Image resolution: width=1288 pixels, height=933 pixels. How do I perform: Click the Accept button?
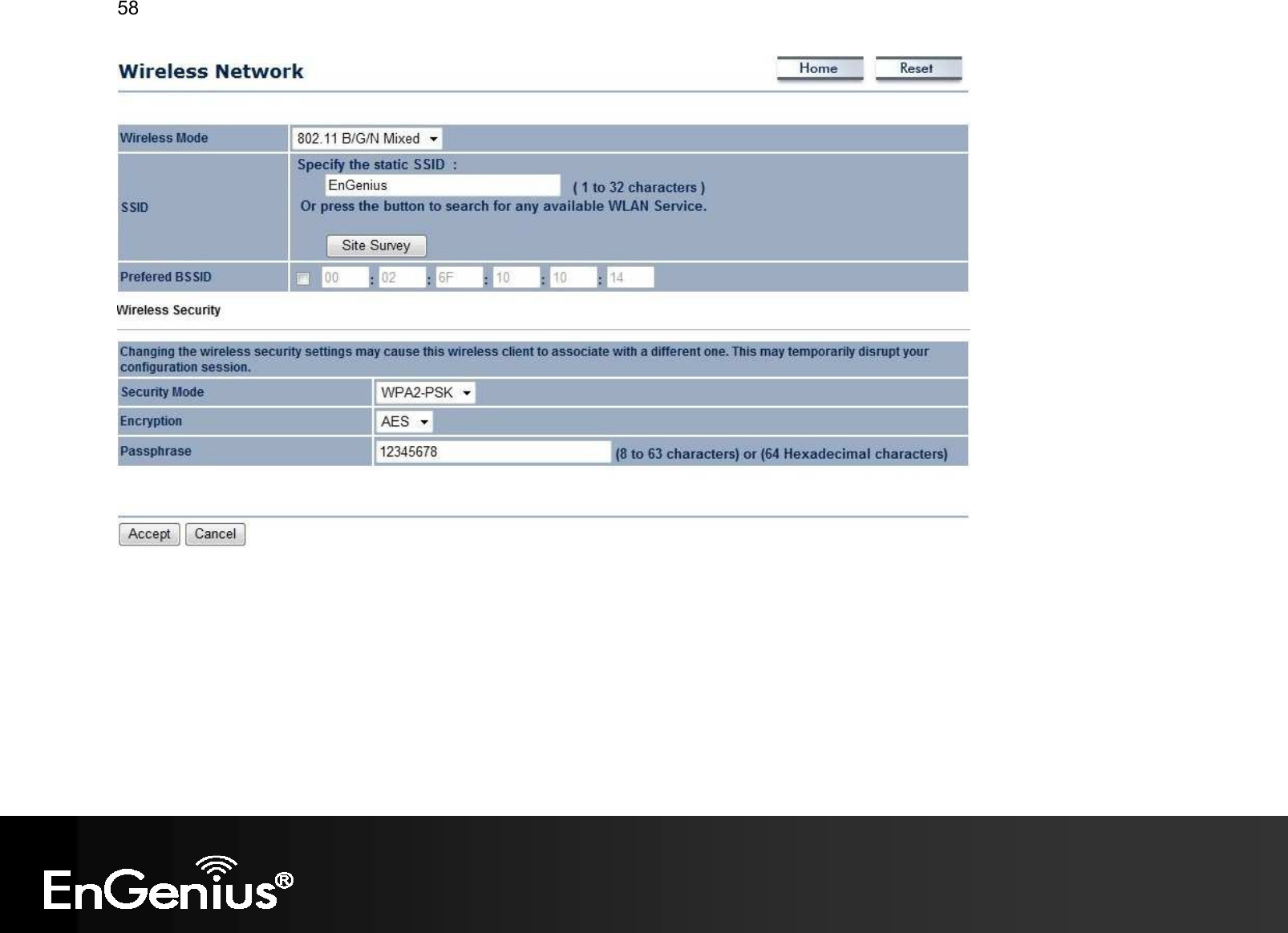coord(149,534)
